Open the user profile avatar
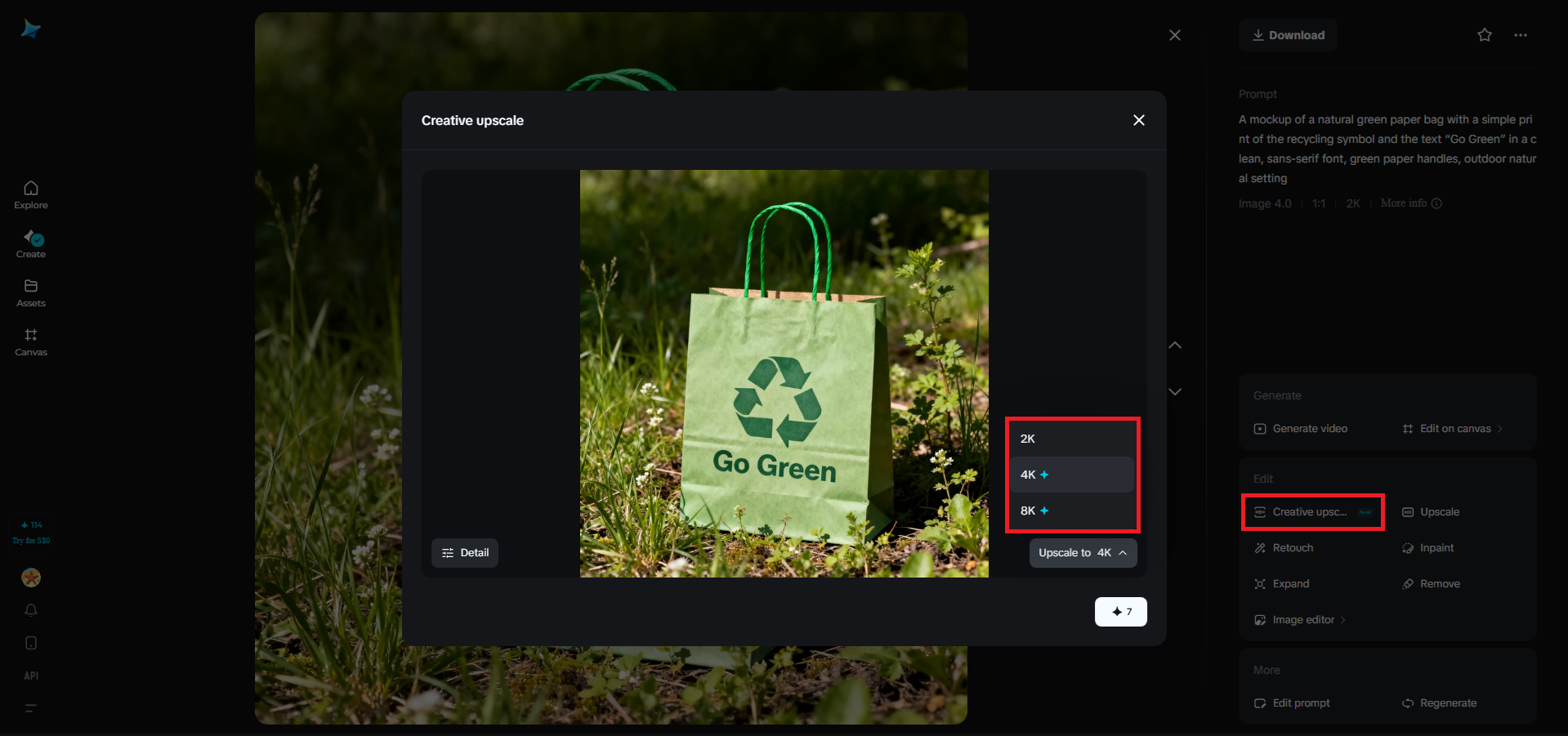This screenshot has height=736, width=1568. (31, 578)
